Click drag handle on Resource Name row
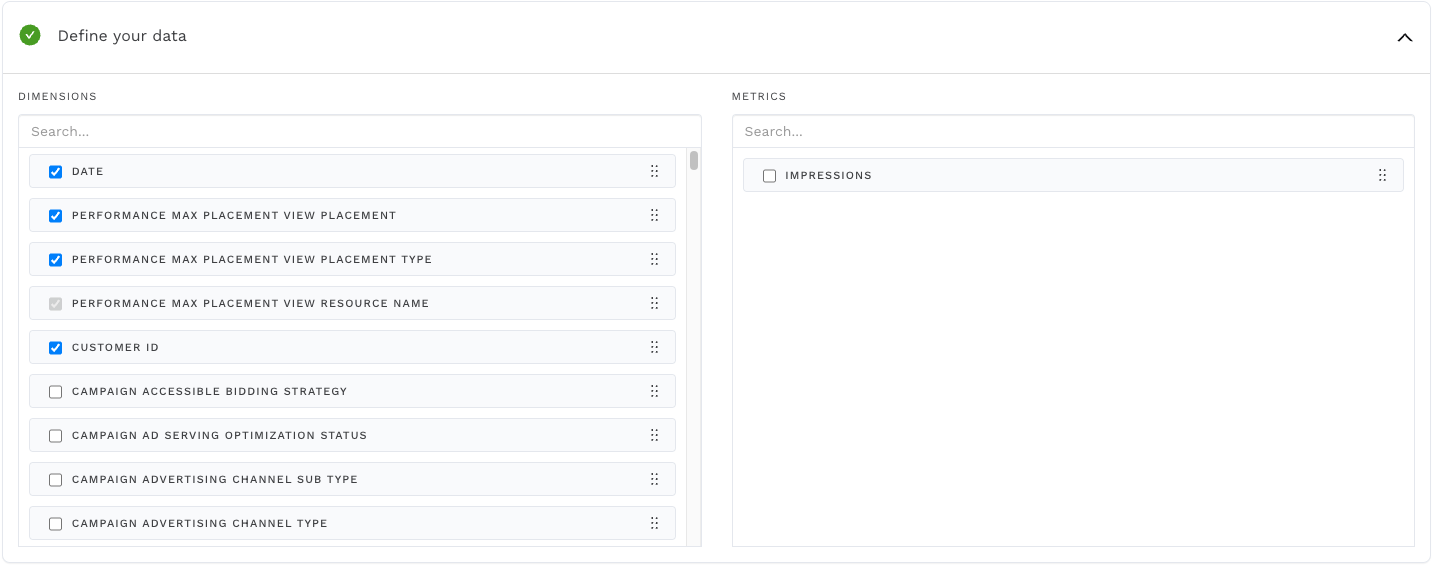 point(654,303)
